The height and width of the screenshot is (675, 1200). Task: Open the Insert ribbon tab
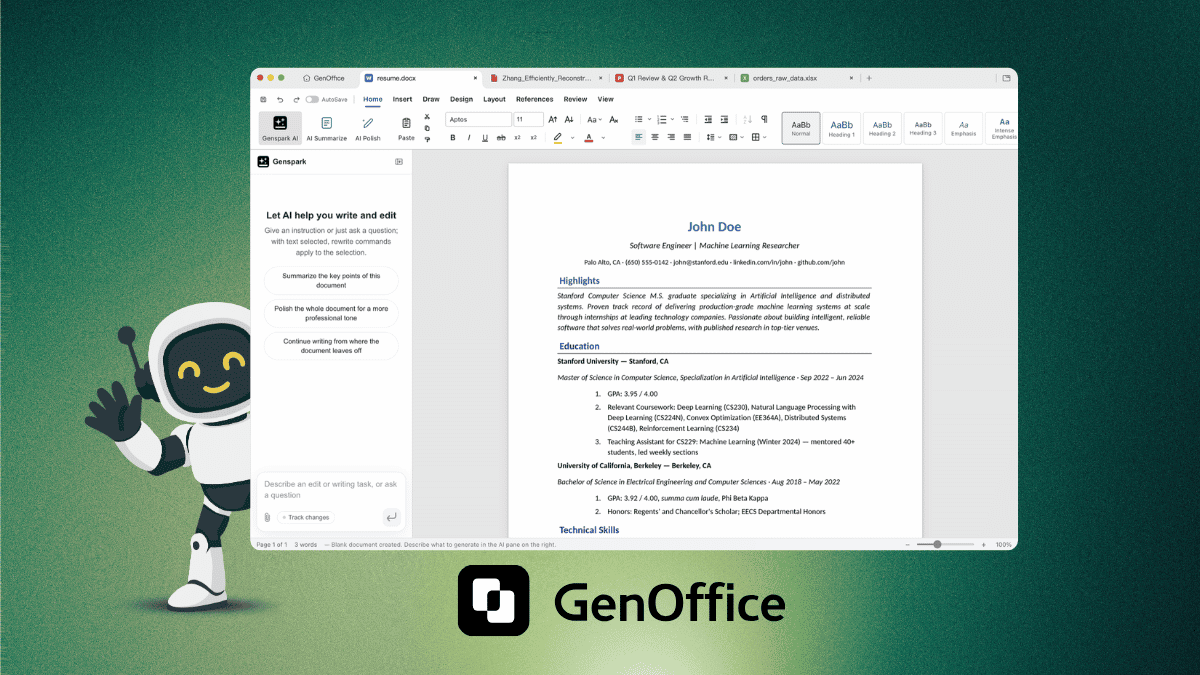[402, 99]
